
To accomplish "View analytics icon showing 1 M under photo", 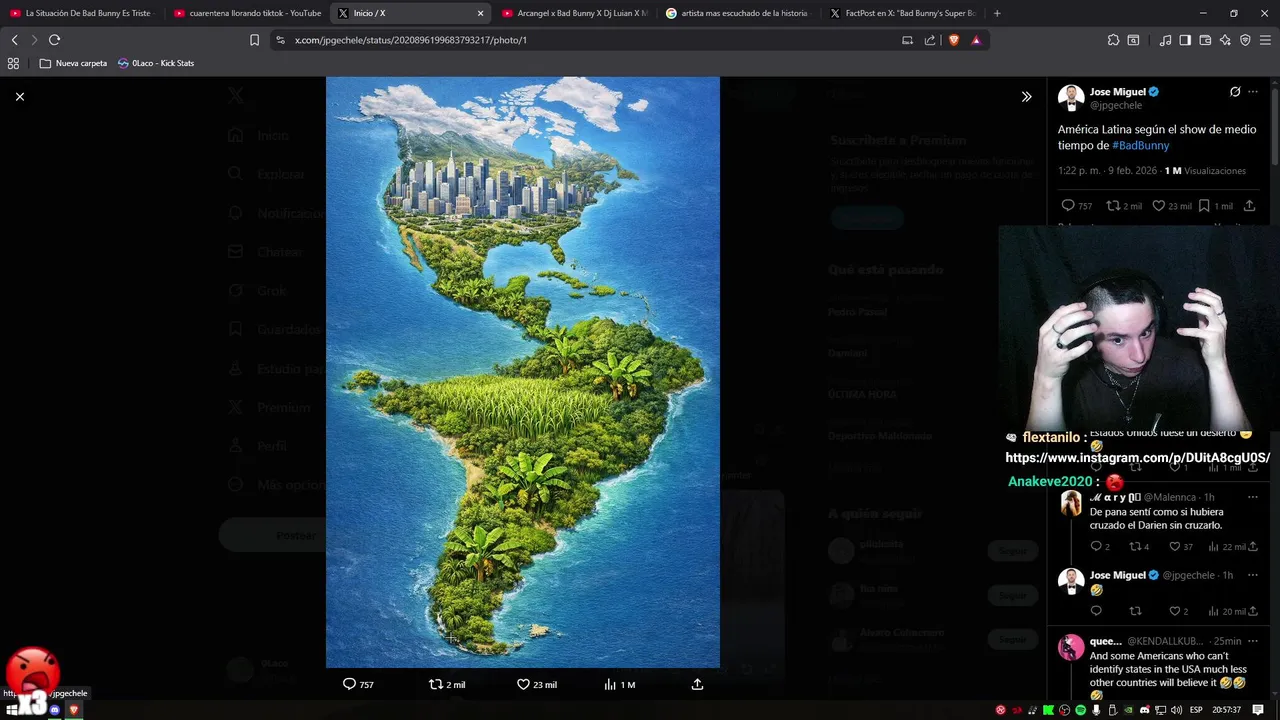I will (610, 684).
